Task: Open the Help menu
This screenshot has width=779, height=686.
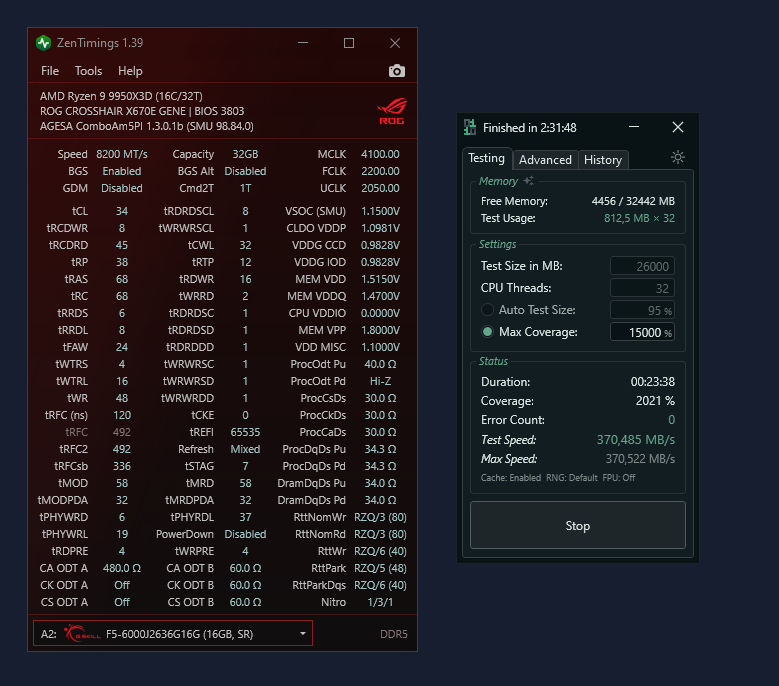Action: (130, 71)
